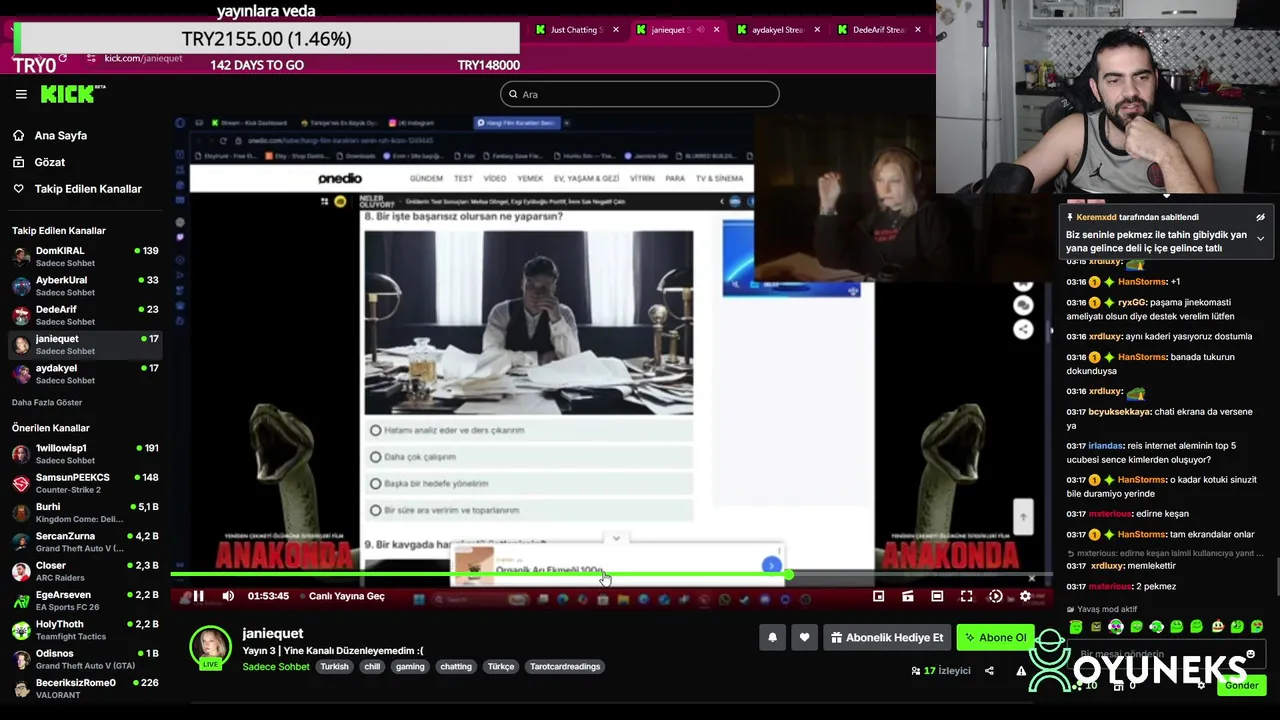Pause the stream with the pause button
Image resolution: width=1280 pixels, height=720 pixels.
pos(198,596)
